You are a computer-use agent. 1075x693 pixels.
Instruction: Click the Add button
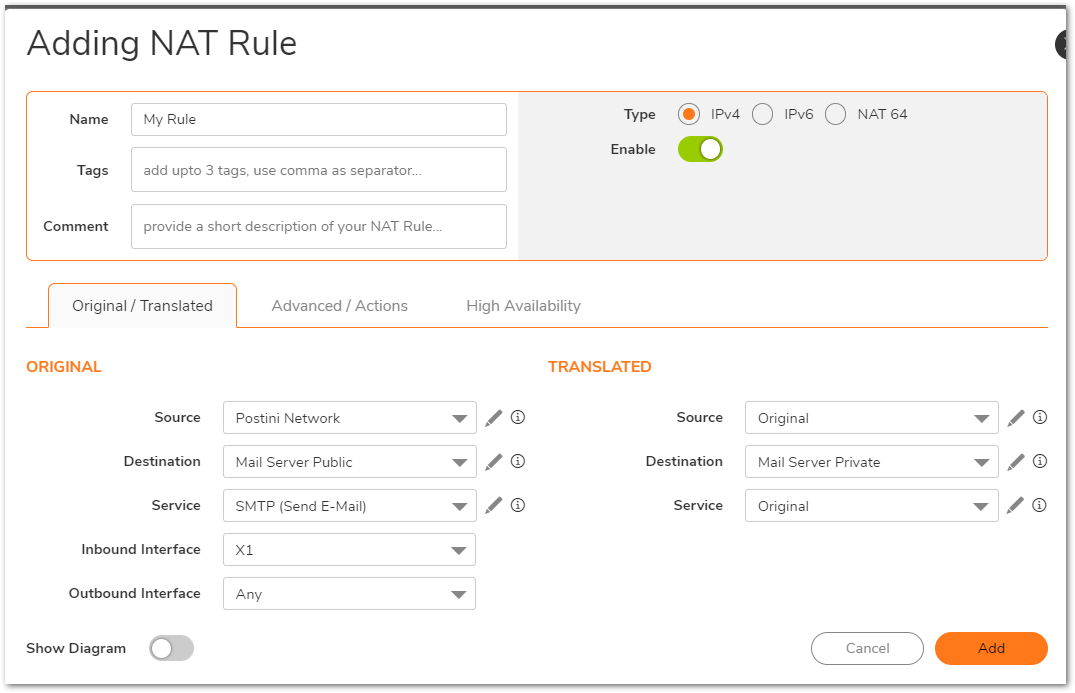click(991, 648)
